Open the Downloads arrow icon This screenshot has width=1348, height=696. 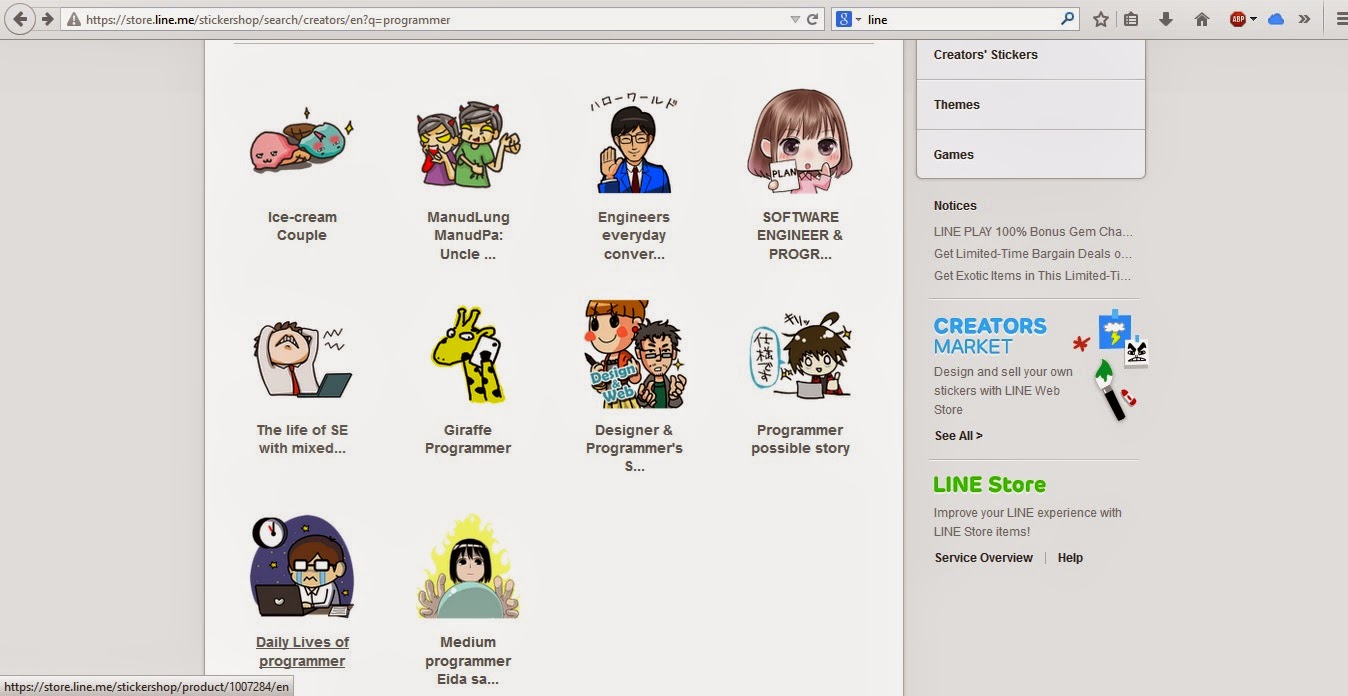(x=1167, y=18)
